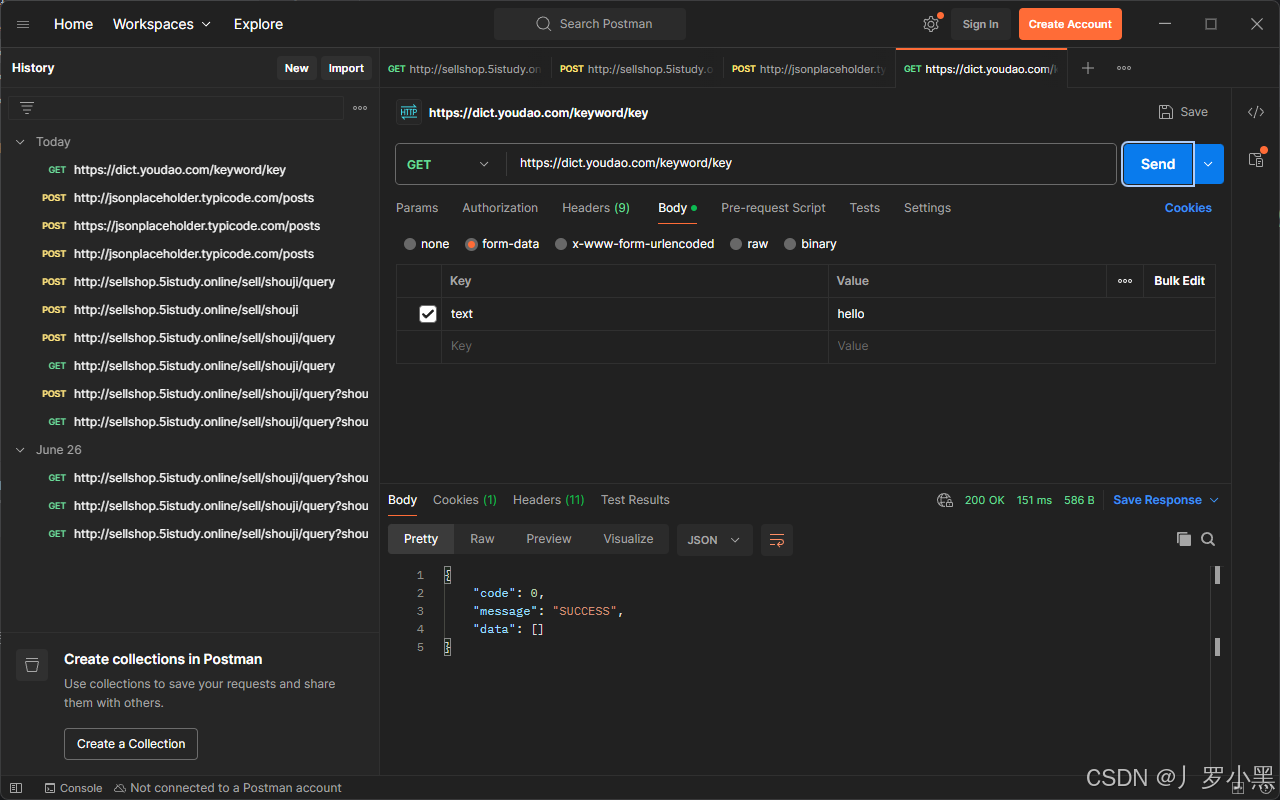Click the Sign In button
The image size is (1280, 800).
tap(980, 24)
